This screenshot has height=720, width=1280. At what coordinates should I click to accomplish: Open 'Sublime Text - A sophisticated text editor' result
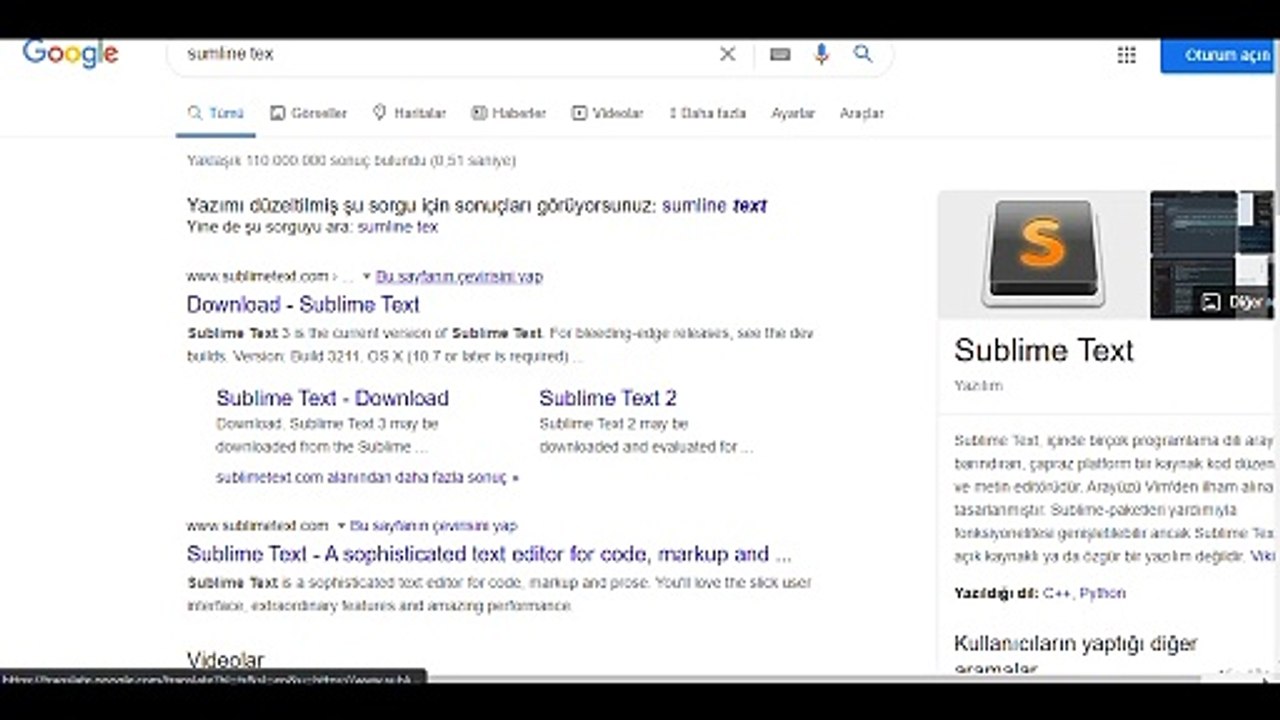tap(489, 554)
